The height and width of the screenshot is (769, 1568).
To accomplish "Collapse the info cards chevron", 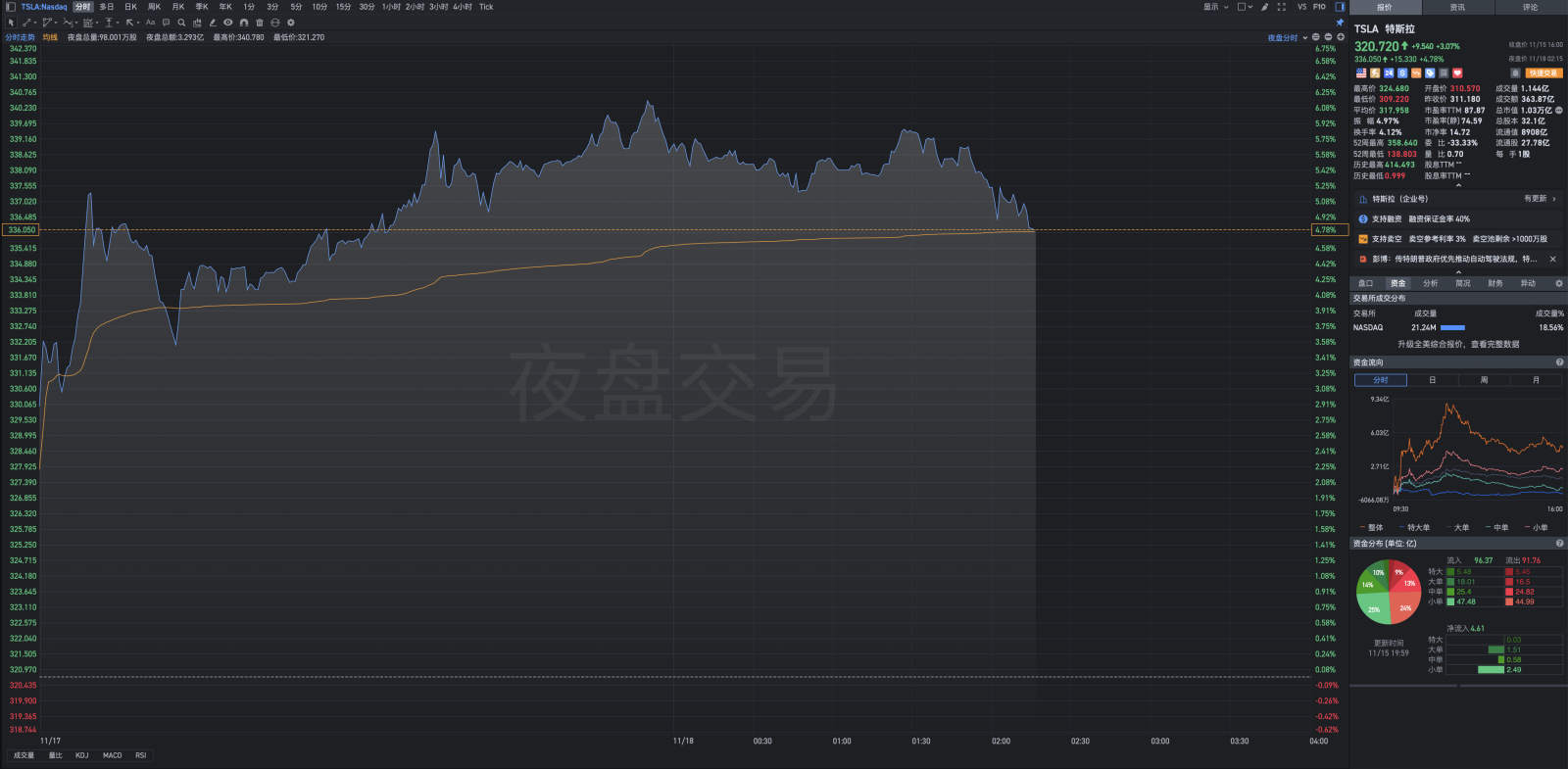I will (x=1458, y=272).
